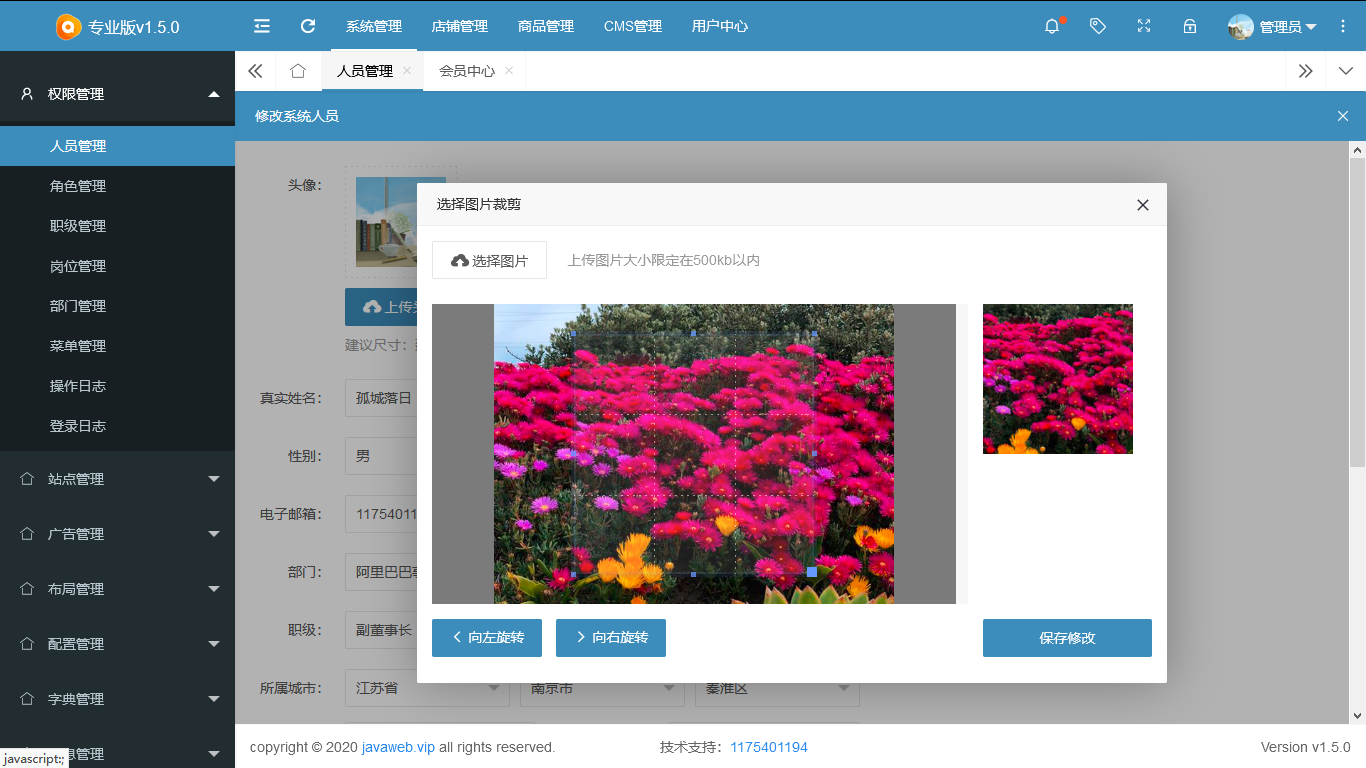
Task: Click the crop box corner handle
Action: click(812, 572)
